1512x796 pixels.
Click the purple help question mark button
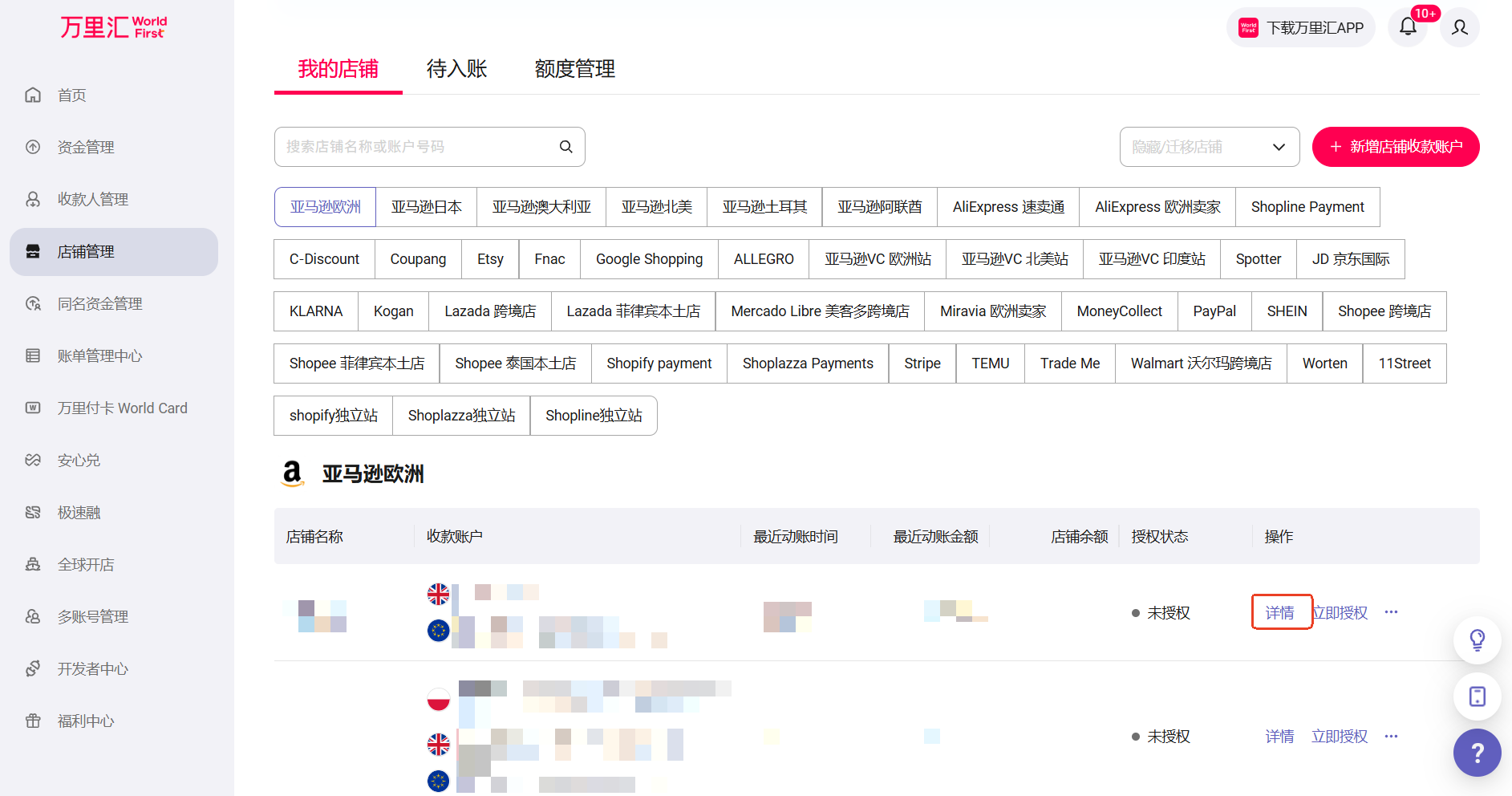[1477, 753]
